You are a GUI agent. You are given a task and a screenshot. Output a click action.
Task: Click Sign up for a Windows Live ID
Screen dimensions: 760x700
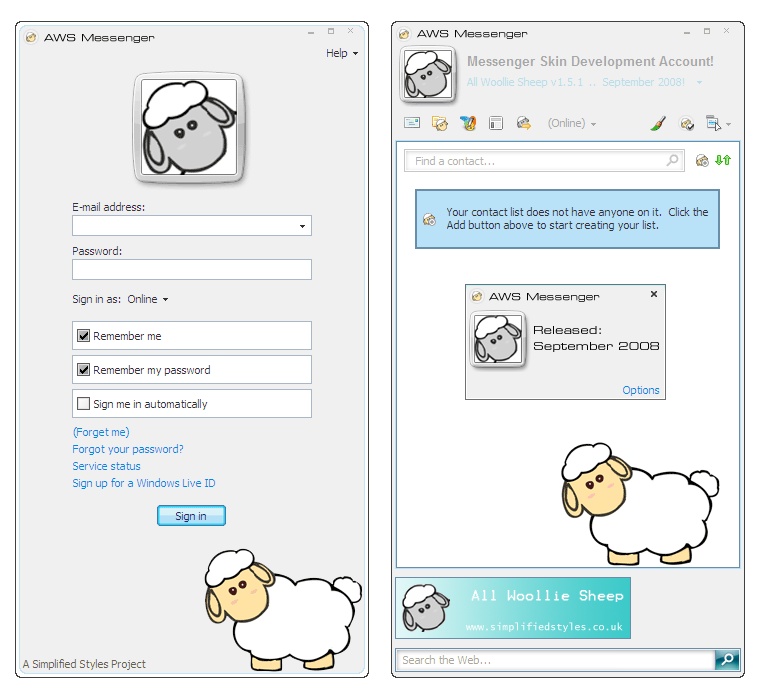click(x=143, y=483)
